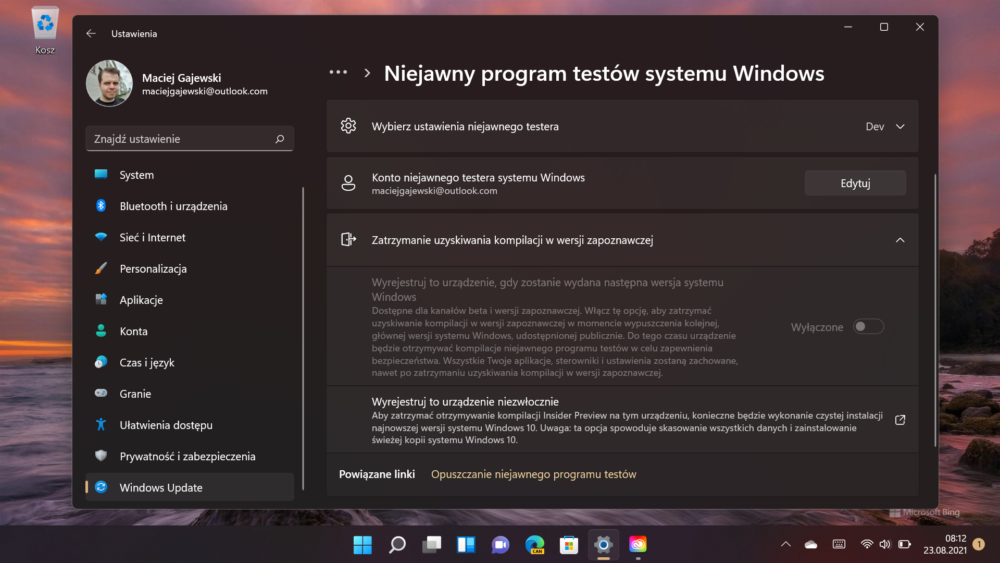
Task: Open the Kosz recycle bin
Action: click(x=45, y=31)
